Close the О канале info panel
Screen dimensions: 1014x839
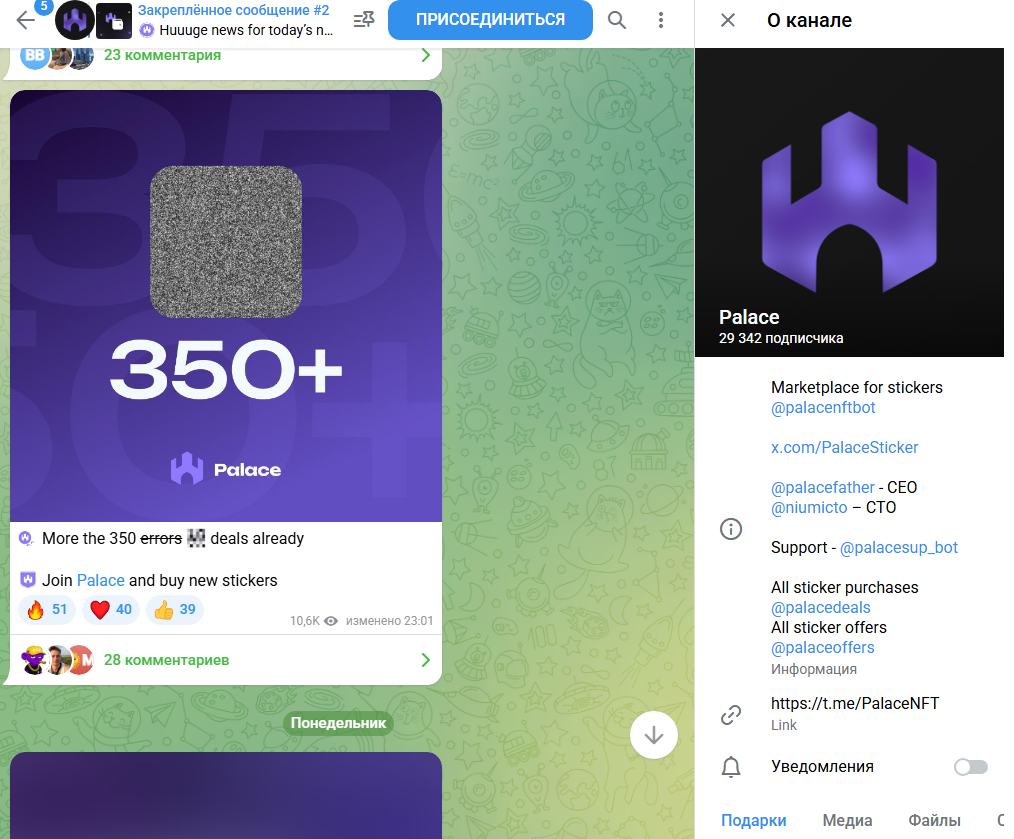click(728, 20)
